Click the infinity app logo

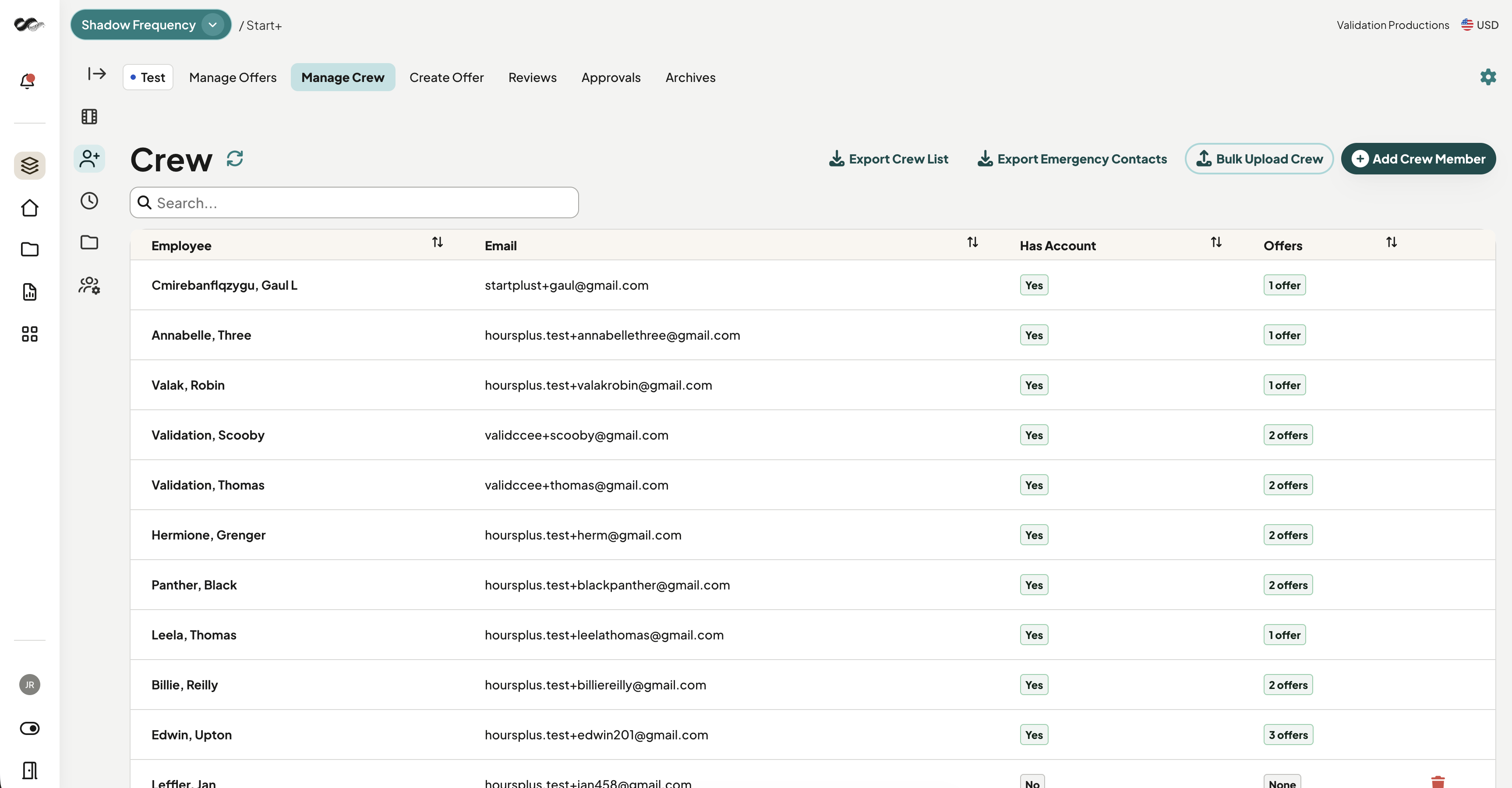pyautogui.click(x=29, y=25)
